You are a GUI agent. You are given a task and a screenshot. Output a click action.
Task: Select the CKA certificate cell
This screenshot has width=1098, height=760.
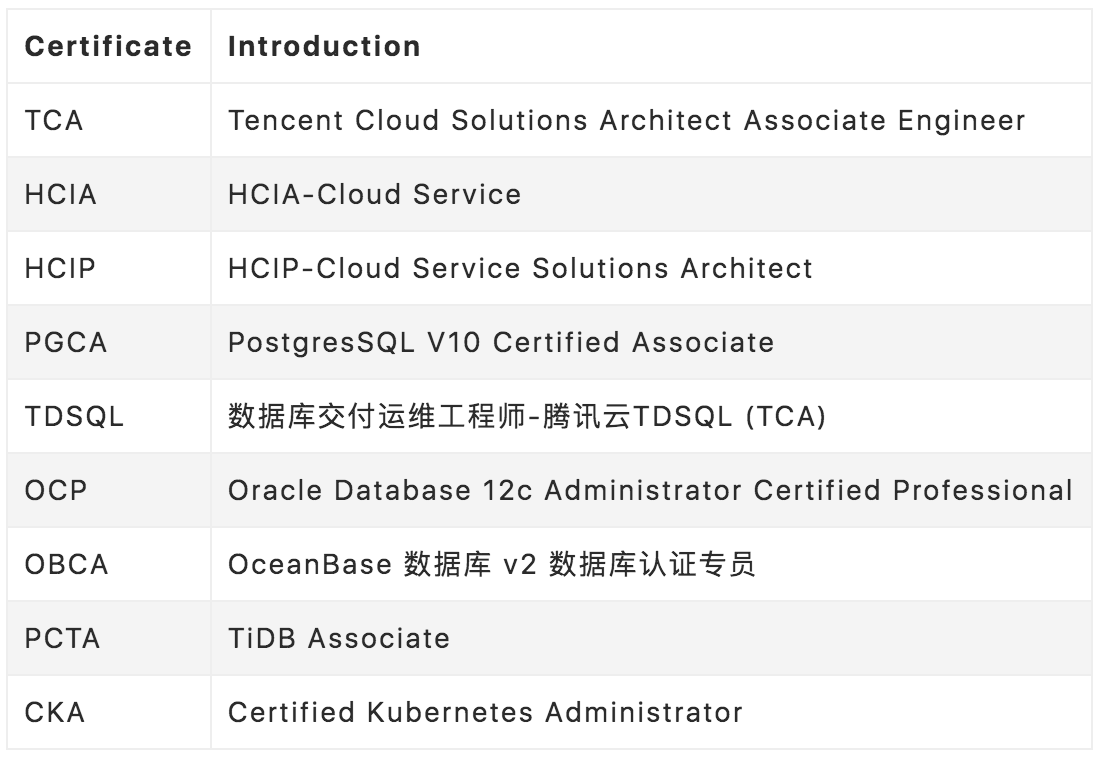pos(55,712)
